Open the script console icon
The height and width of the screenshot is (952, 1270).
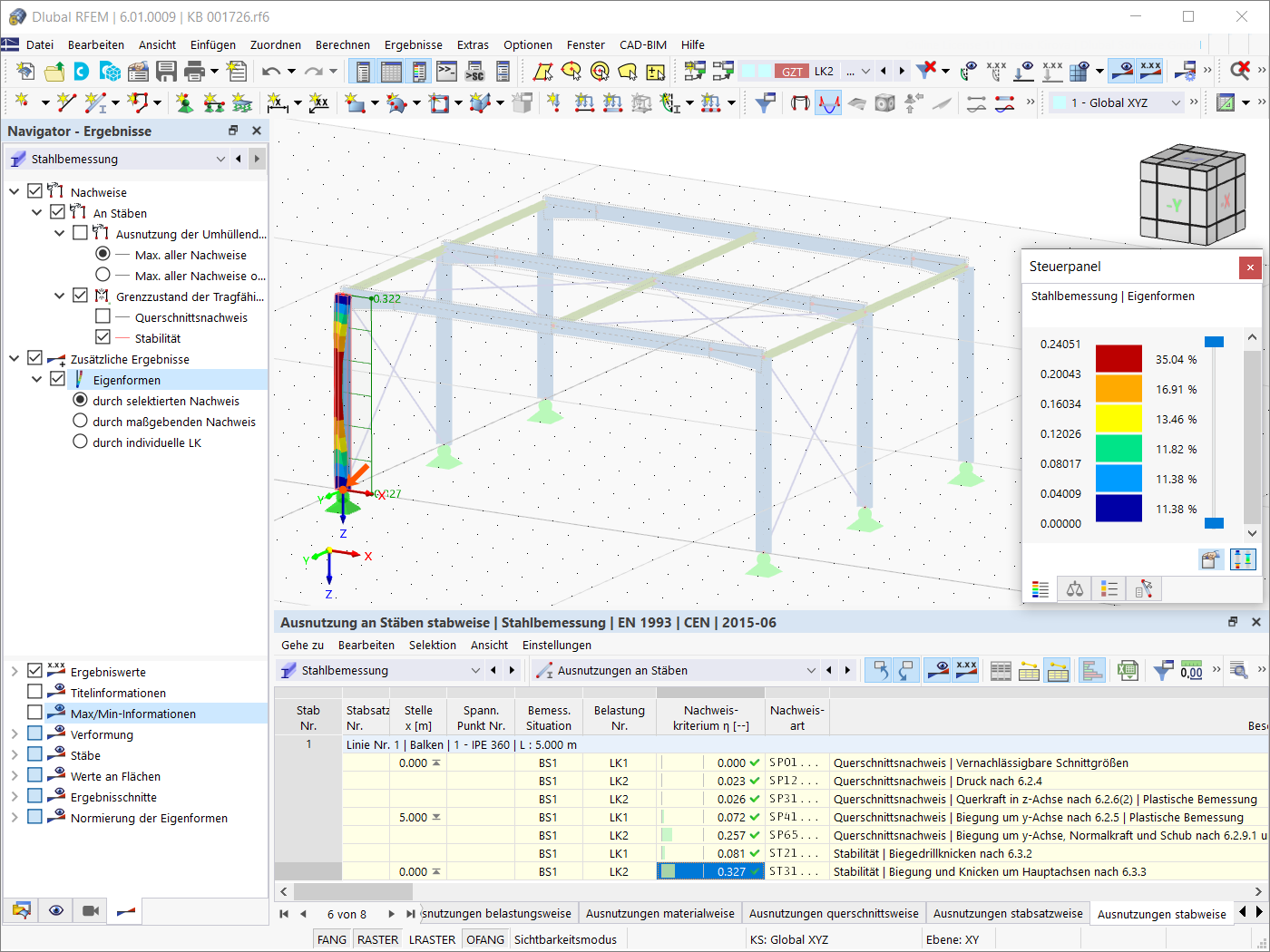(x=446, y=71)
